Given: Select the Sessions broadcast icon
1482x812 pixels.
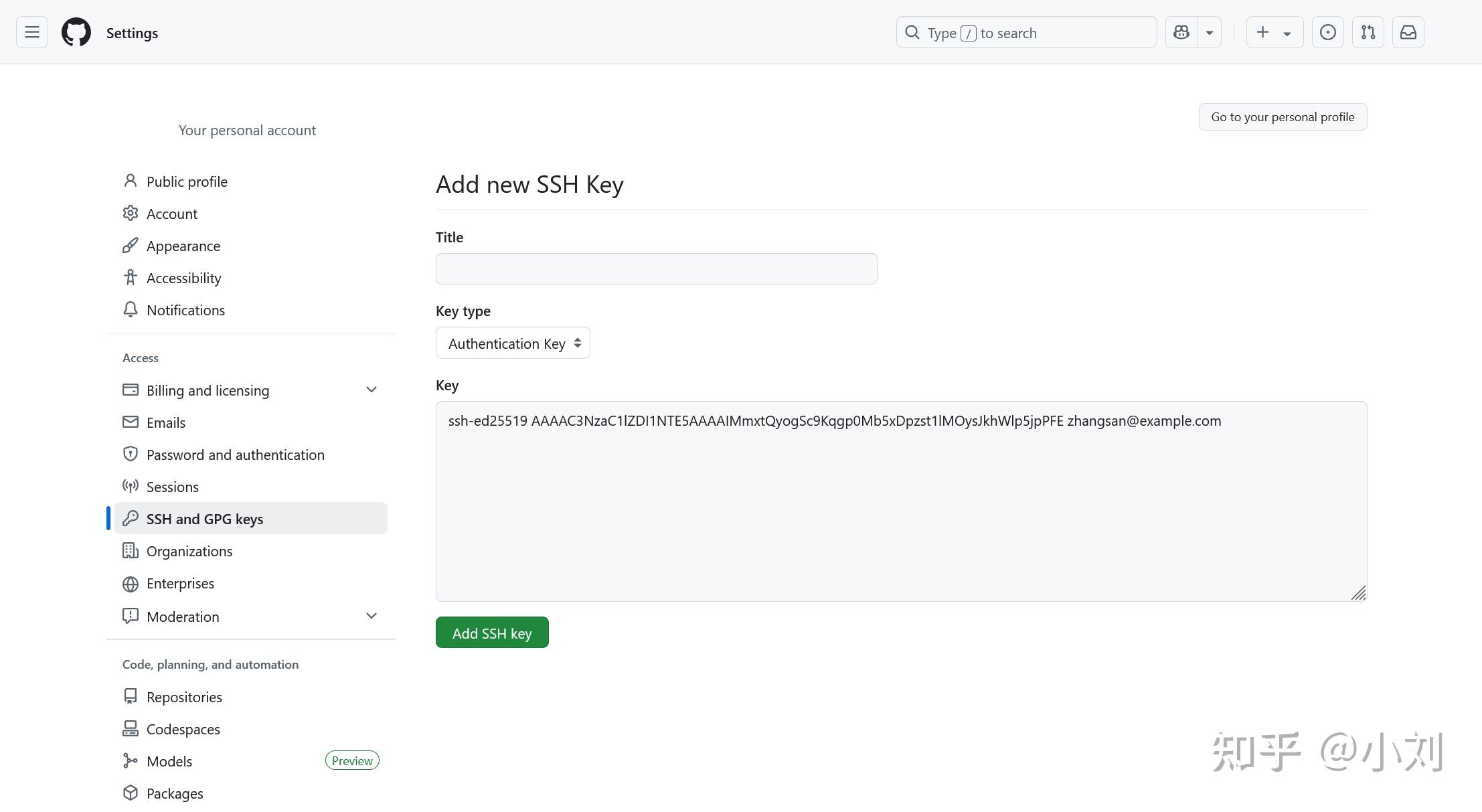Looking at the screenshot, I should 130,486.
